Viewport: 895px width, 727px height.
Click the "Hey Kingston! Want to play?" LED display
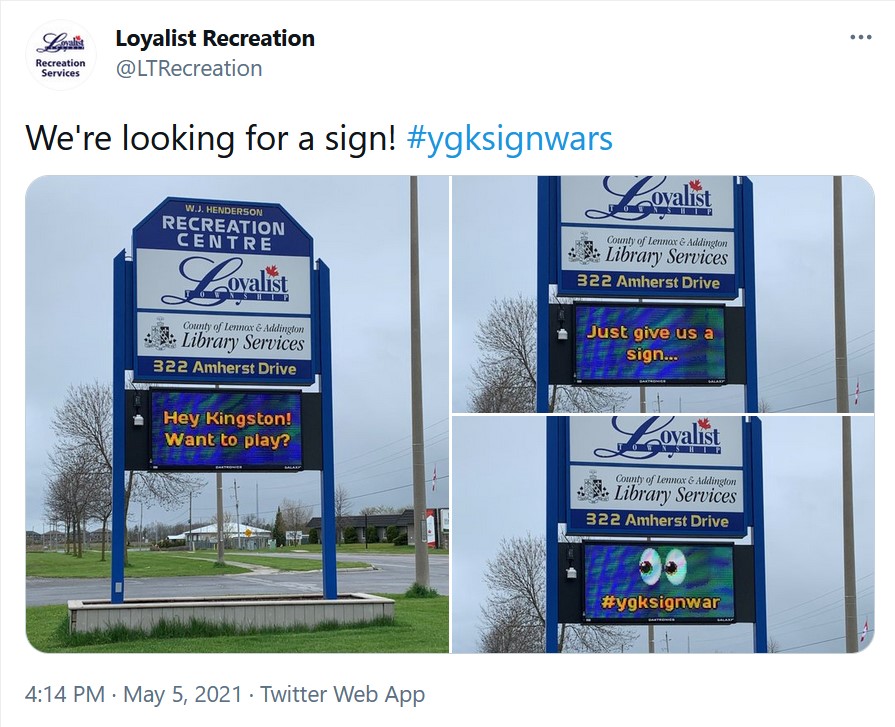227,429
